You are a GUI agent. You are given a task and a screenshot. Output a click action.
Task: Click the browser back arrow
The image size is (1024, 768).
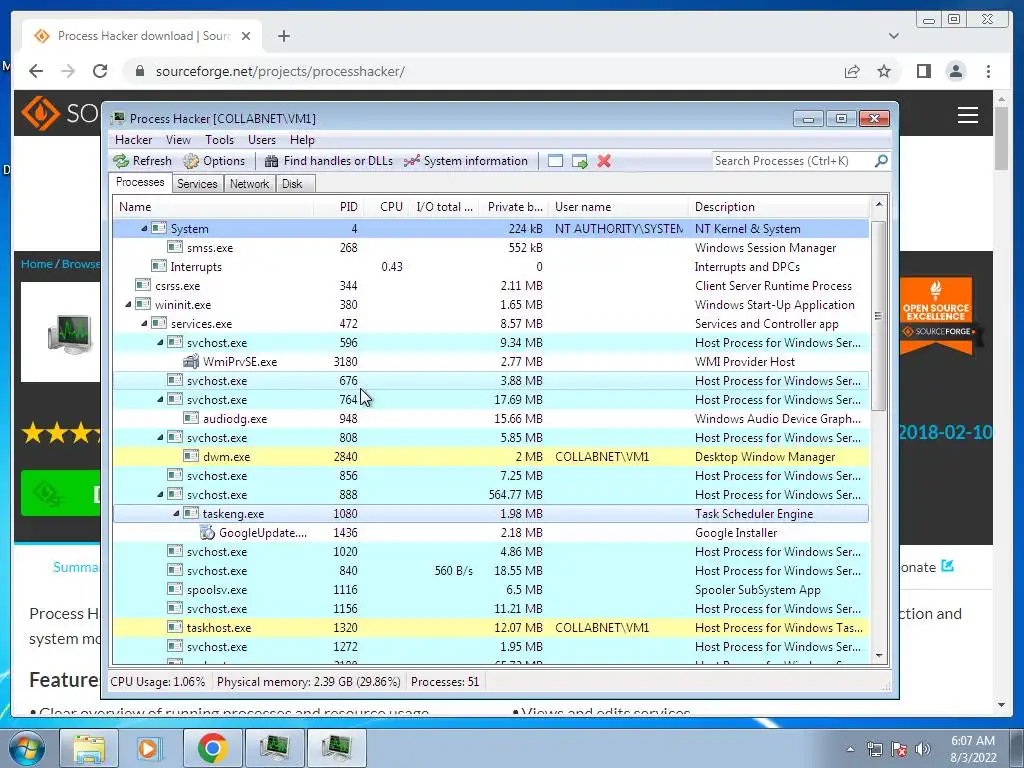point(36,71)
